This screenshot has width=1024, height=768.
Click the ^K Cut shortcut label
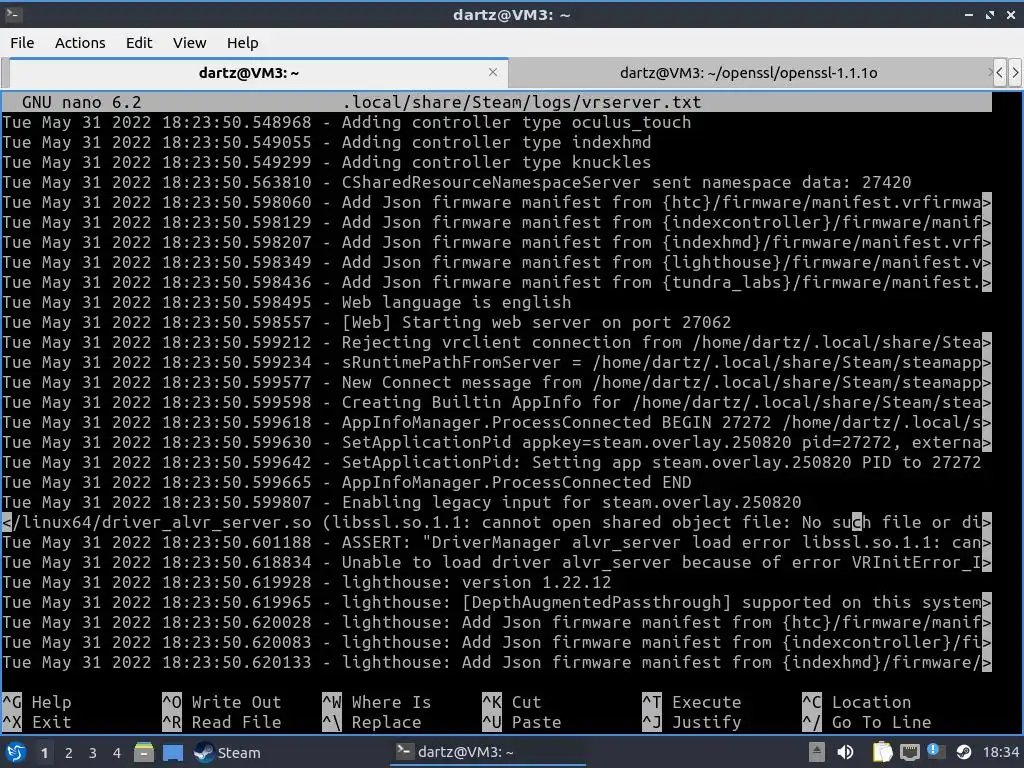click(512, 703)
